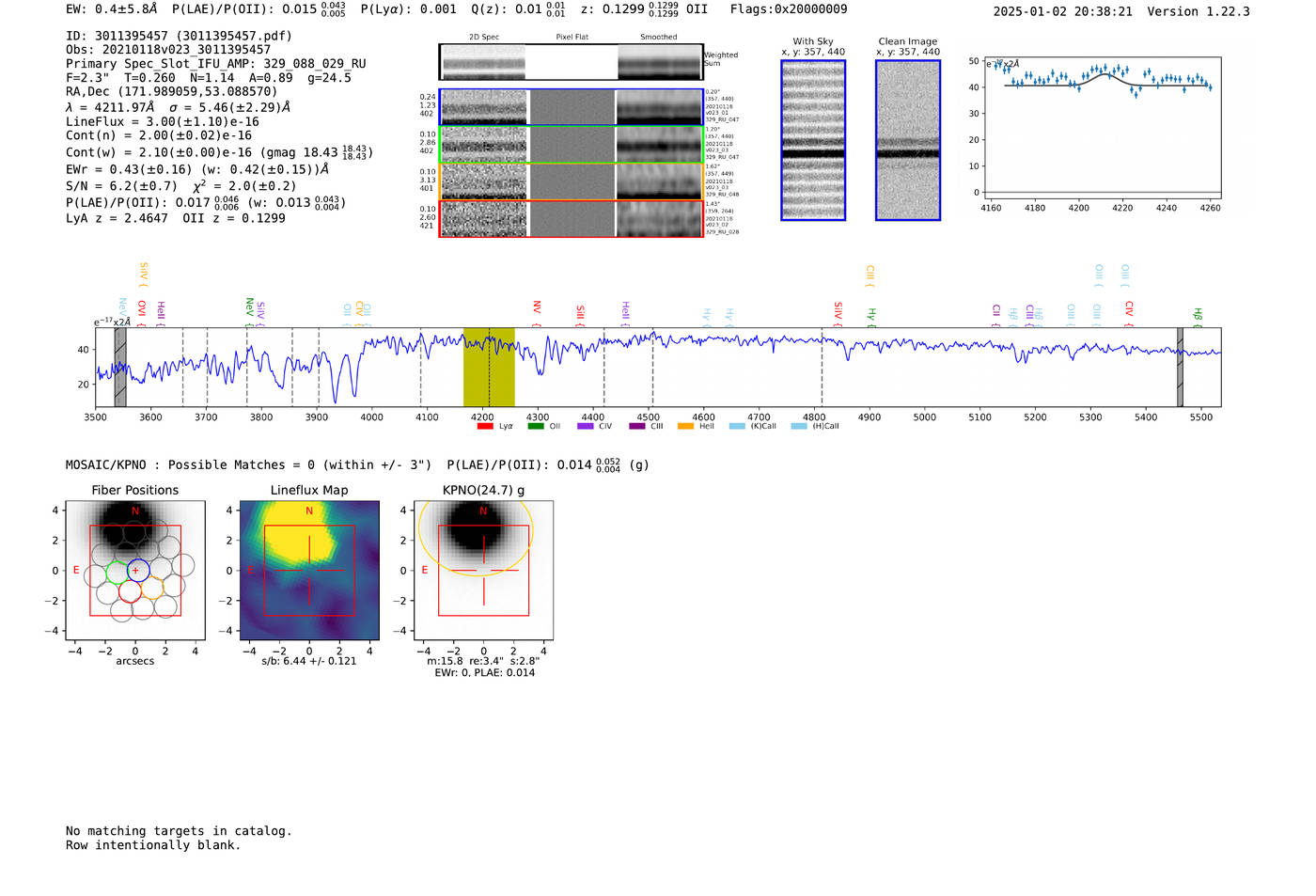1316x896 pixels.
Task: Click the S/N = 6.2(±0.7) line
Action: point(181,185)
